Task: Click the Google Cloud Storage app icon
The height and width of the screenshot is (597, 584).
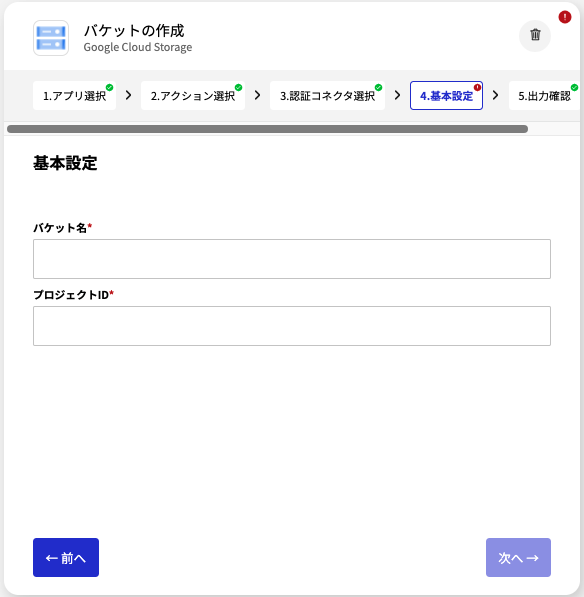Action: coord(51,38)
